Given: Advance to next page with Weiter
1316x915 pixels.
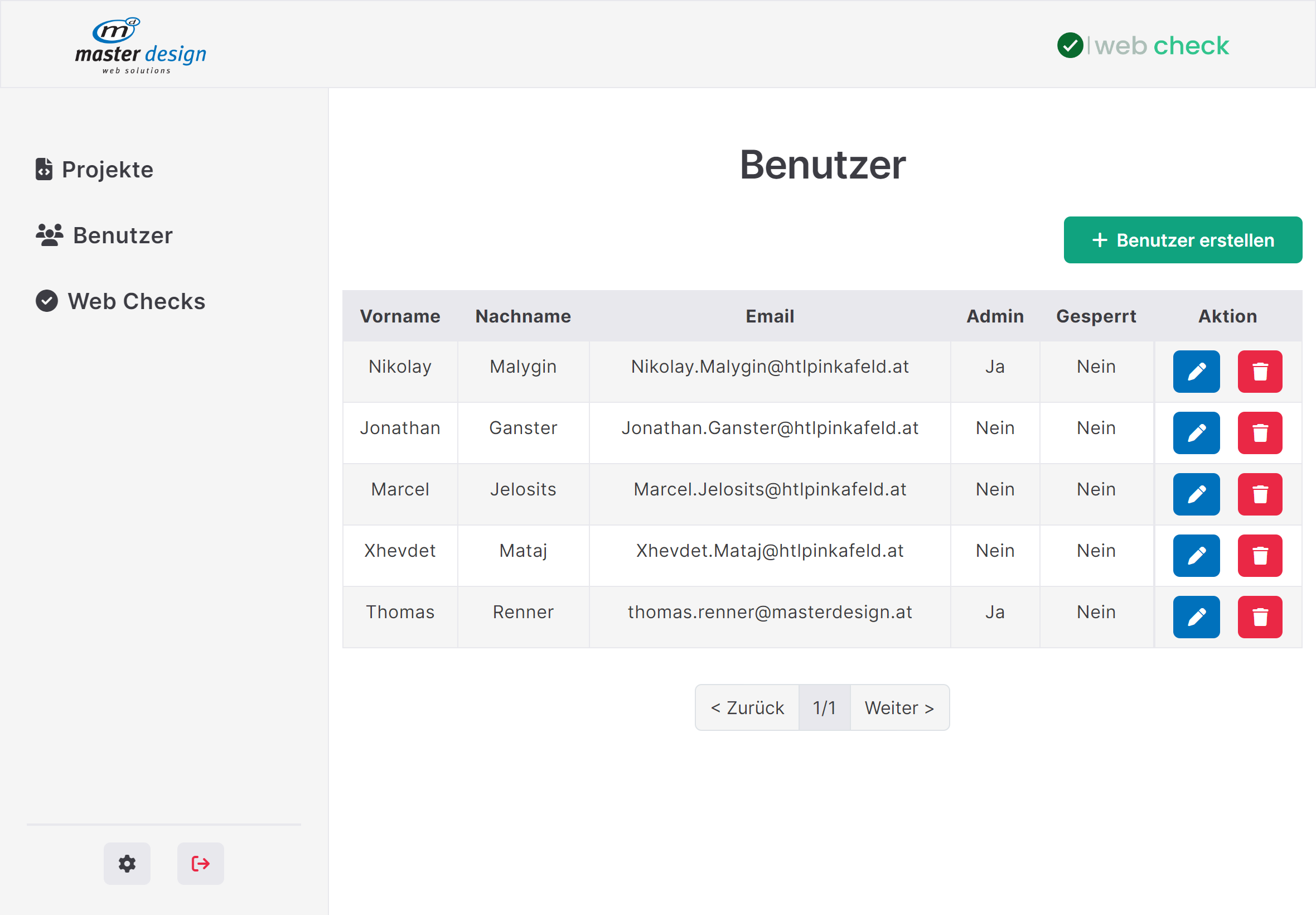Looking at the screenshot, I should tap(899, 707).
